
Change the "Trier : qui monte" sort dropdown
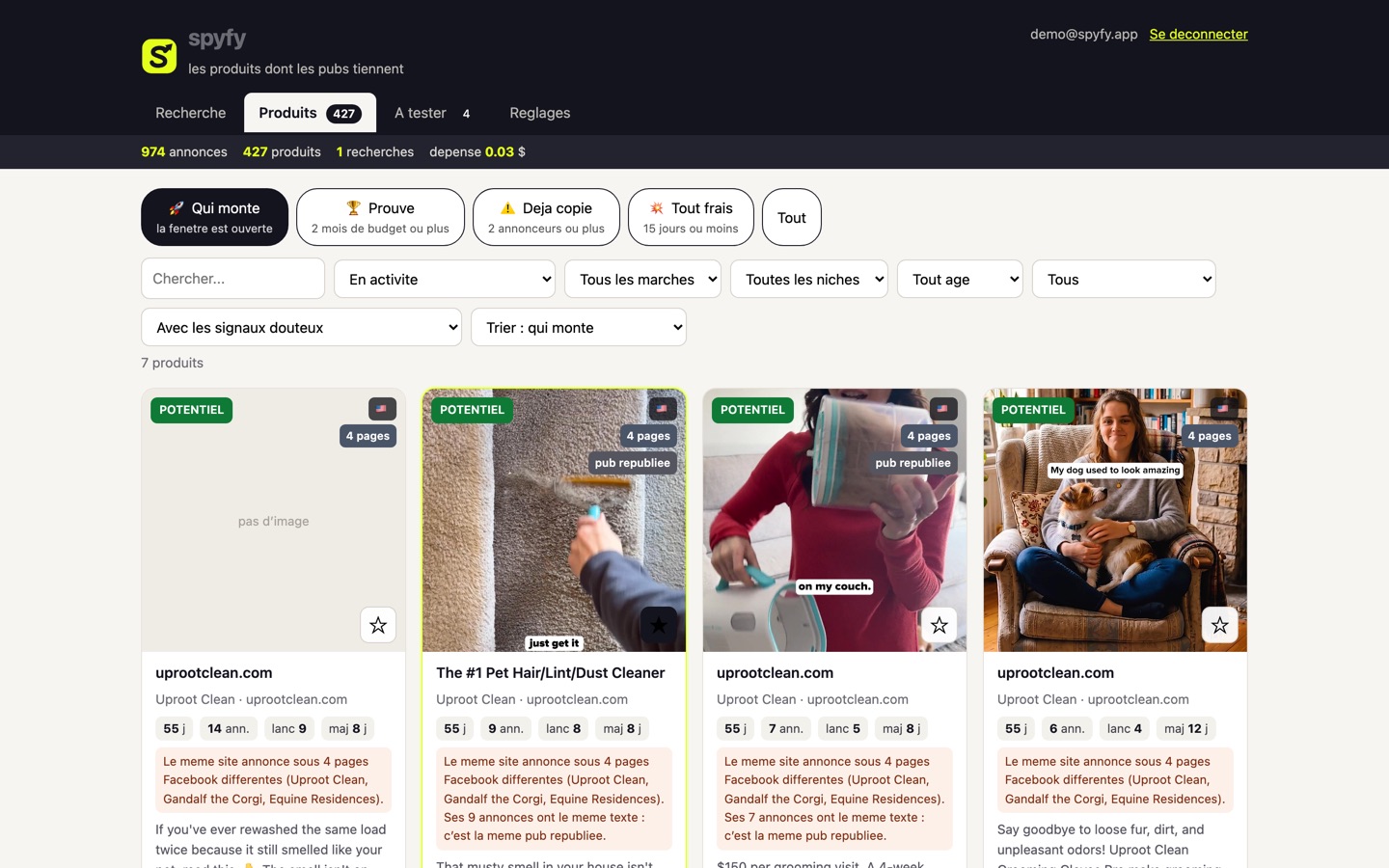point(579,327)
